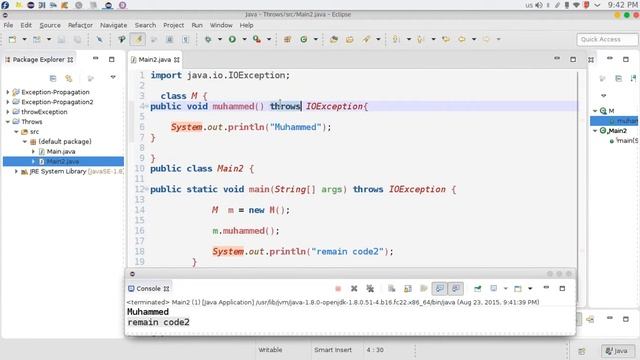Click the volume icon in system tray
Image resolution: width=640 pixels, height=360 pixels.
pyautogui.click(x=539, y=5)
